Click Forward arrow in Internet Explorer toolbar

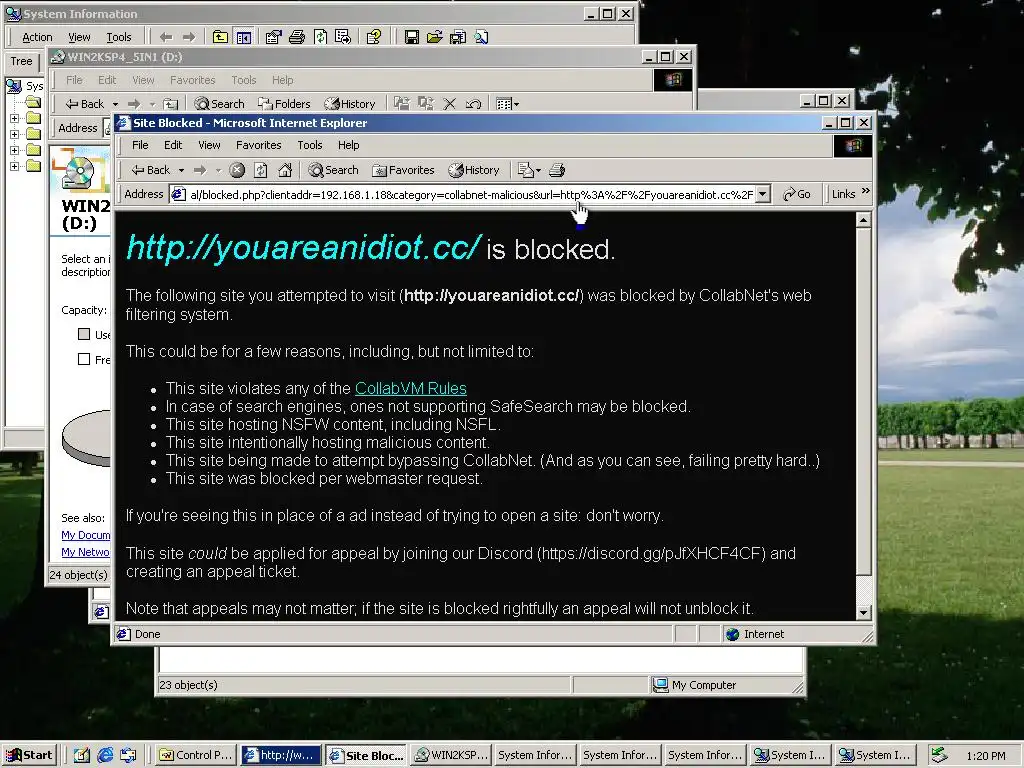tap(200, 170)
